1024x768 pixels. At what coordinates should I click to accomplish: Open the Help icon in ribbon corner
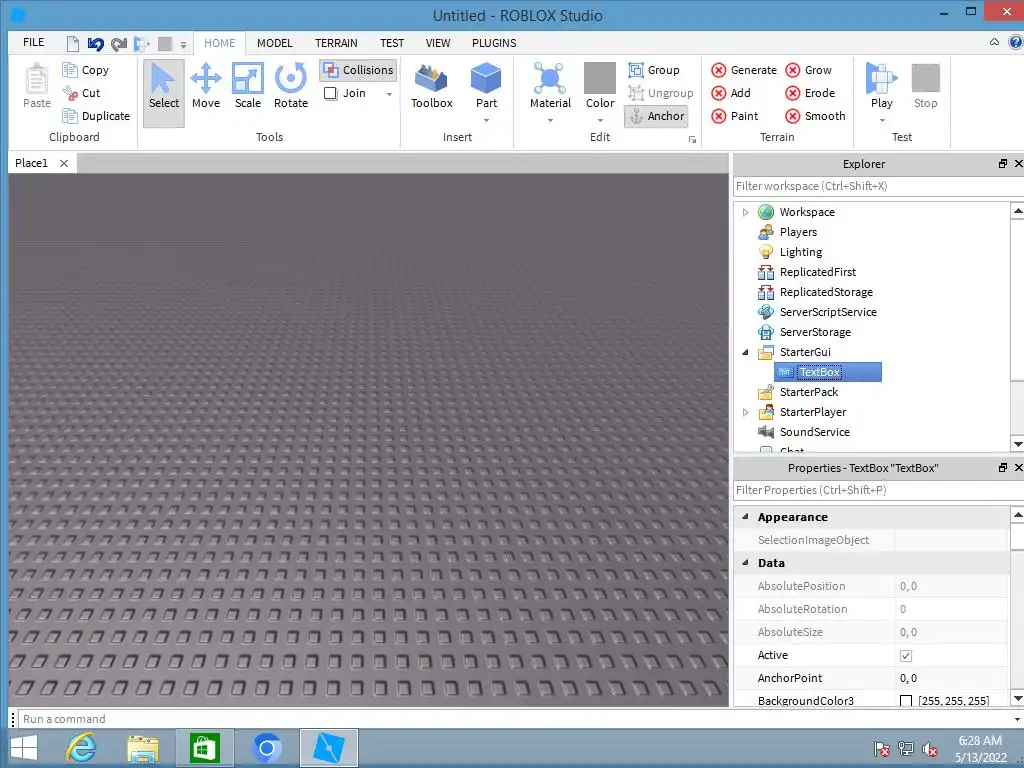coord(1016,42)
